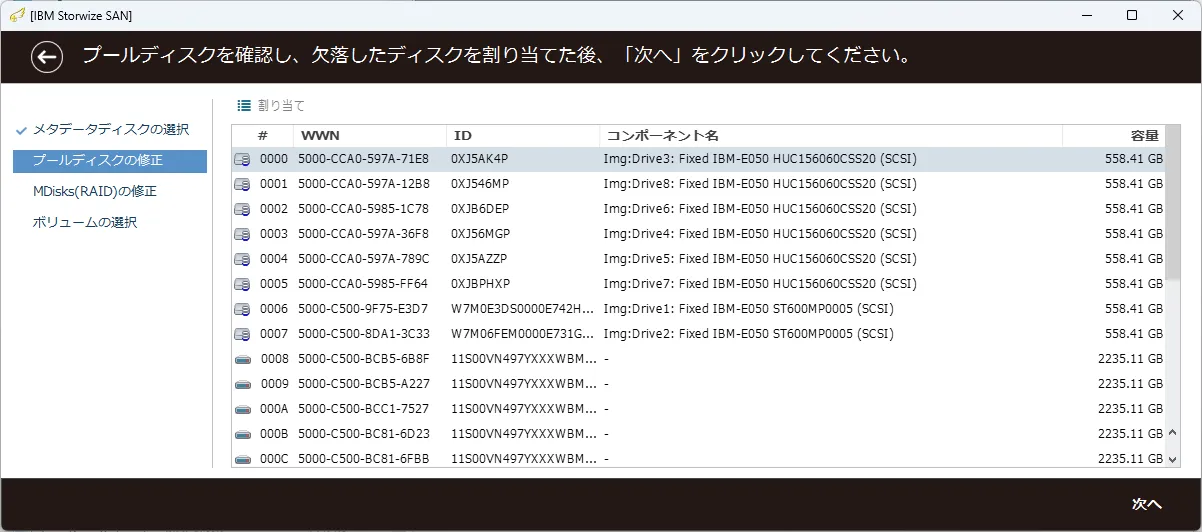Click drive icon of row 0008
The image size is (1202, 532).
pos(242,359)
